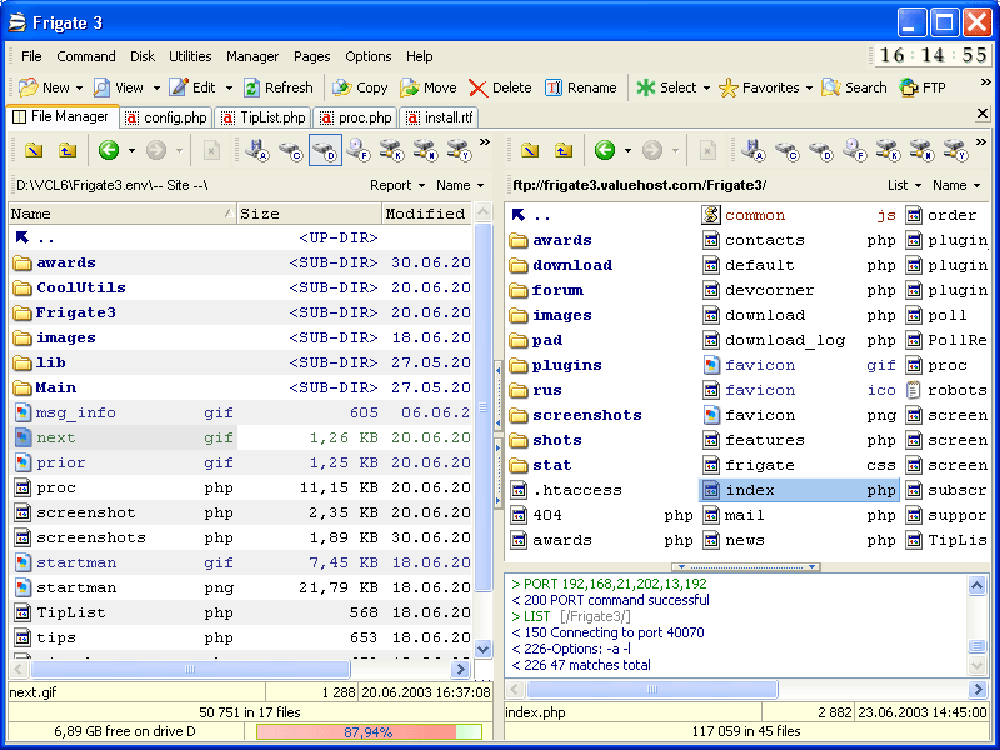
Task: Open the Manager menu
Action: (x=253, y=56)
